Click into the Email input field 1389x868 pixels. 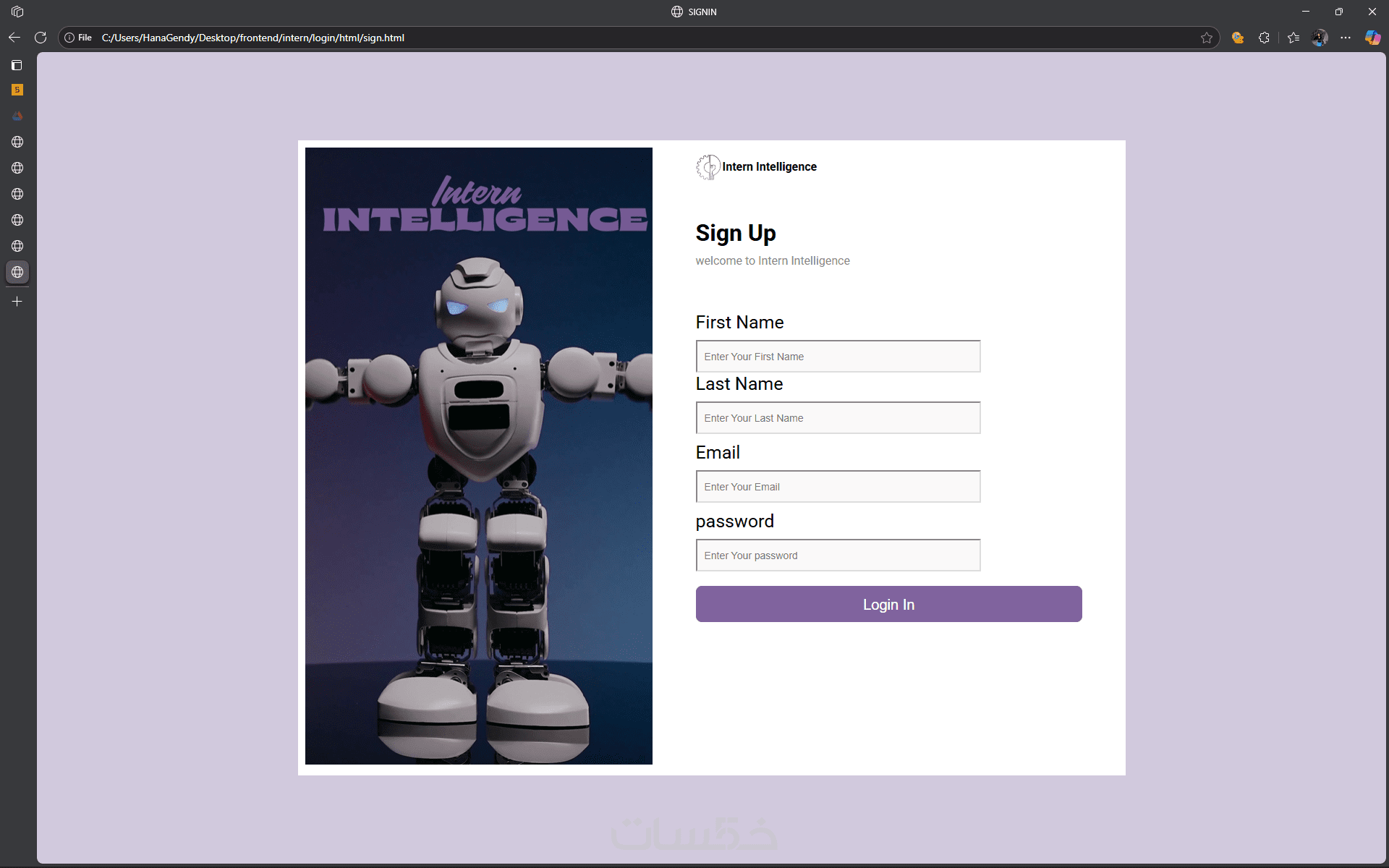click(x=838, y=487)
